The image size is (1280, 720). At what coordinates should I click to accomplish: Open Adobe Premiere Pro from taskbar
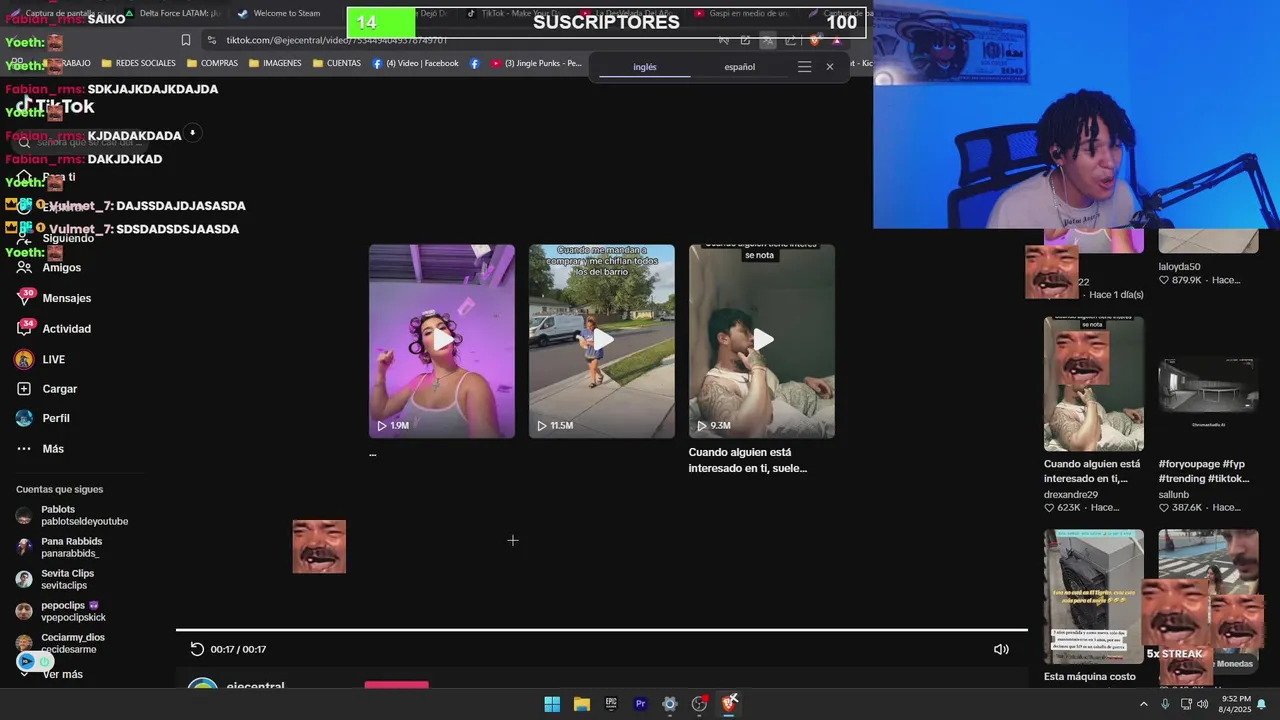pos(640,704)
